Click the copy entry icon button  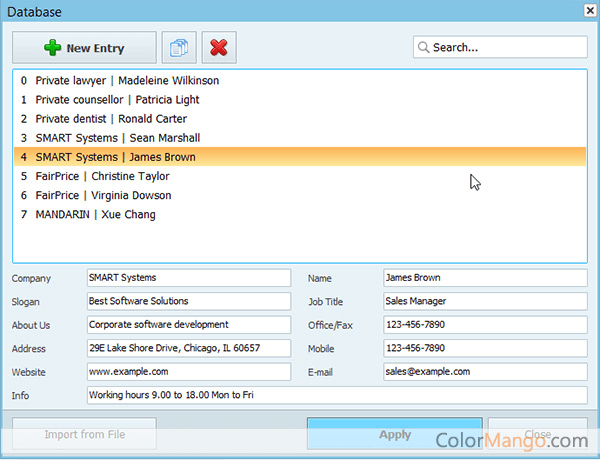point(180,48)
